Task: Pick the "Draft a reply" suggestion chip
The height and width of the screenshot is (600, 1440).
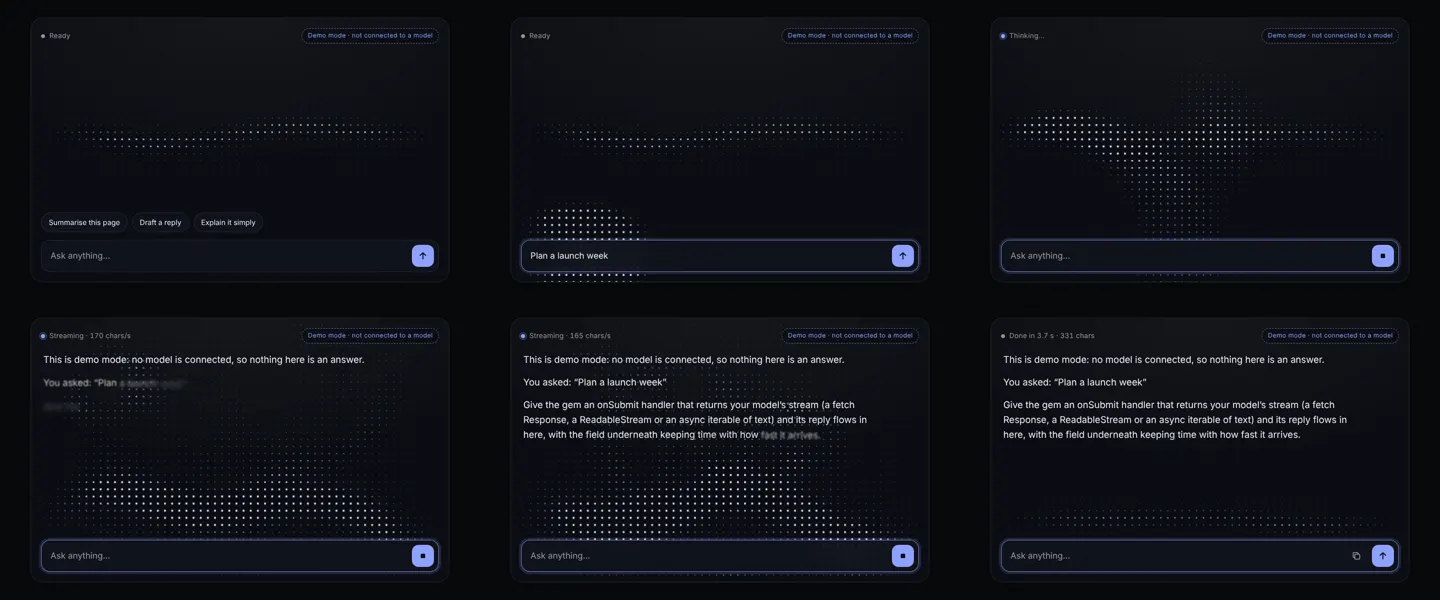Action: [160, 223]
